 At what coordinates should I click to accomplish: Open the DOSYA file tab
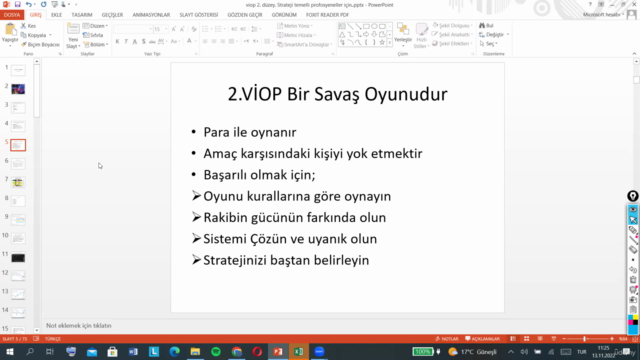[12, 15]
